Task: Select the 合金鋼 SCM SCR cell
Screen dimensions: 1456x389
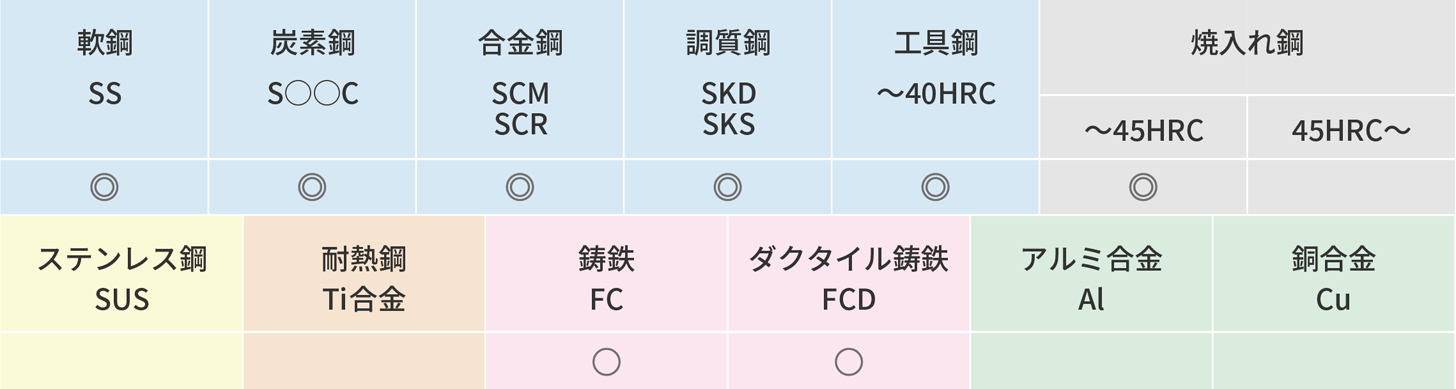Action: [521, 79]
